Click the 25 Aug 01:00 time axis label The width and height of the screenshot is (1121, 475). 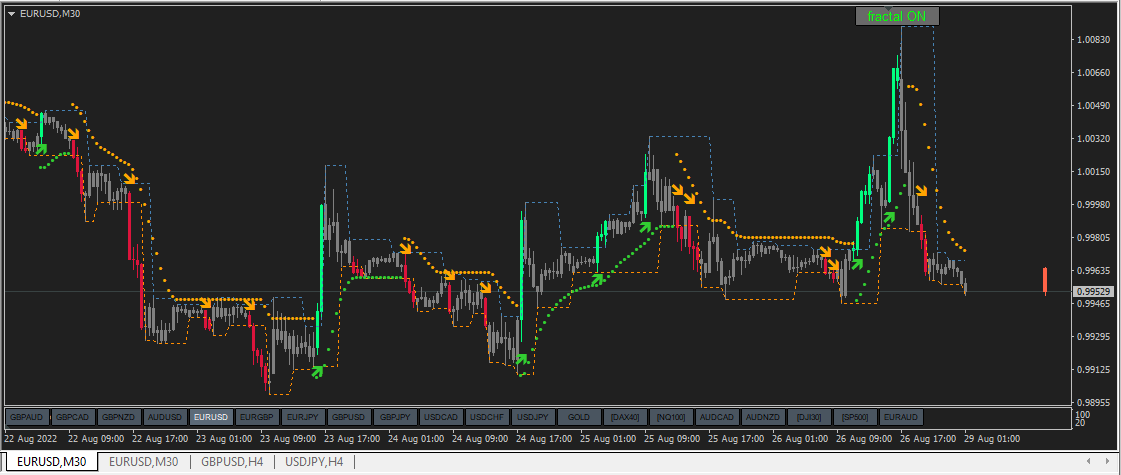607,438
